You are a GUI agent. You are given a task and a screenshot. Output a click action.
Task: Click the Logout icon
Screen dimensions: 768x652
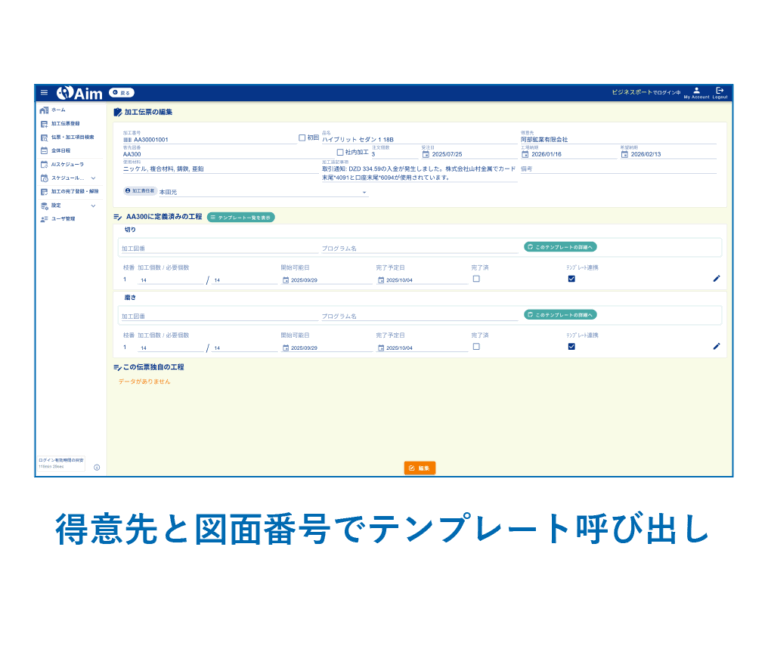720,92
